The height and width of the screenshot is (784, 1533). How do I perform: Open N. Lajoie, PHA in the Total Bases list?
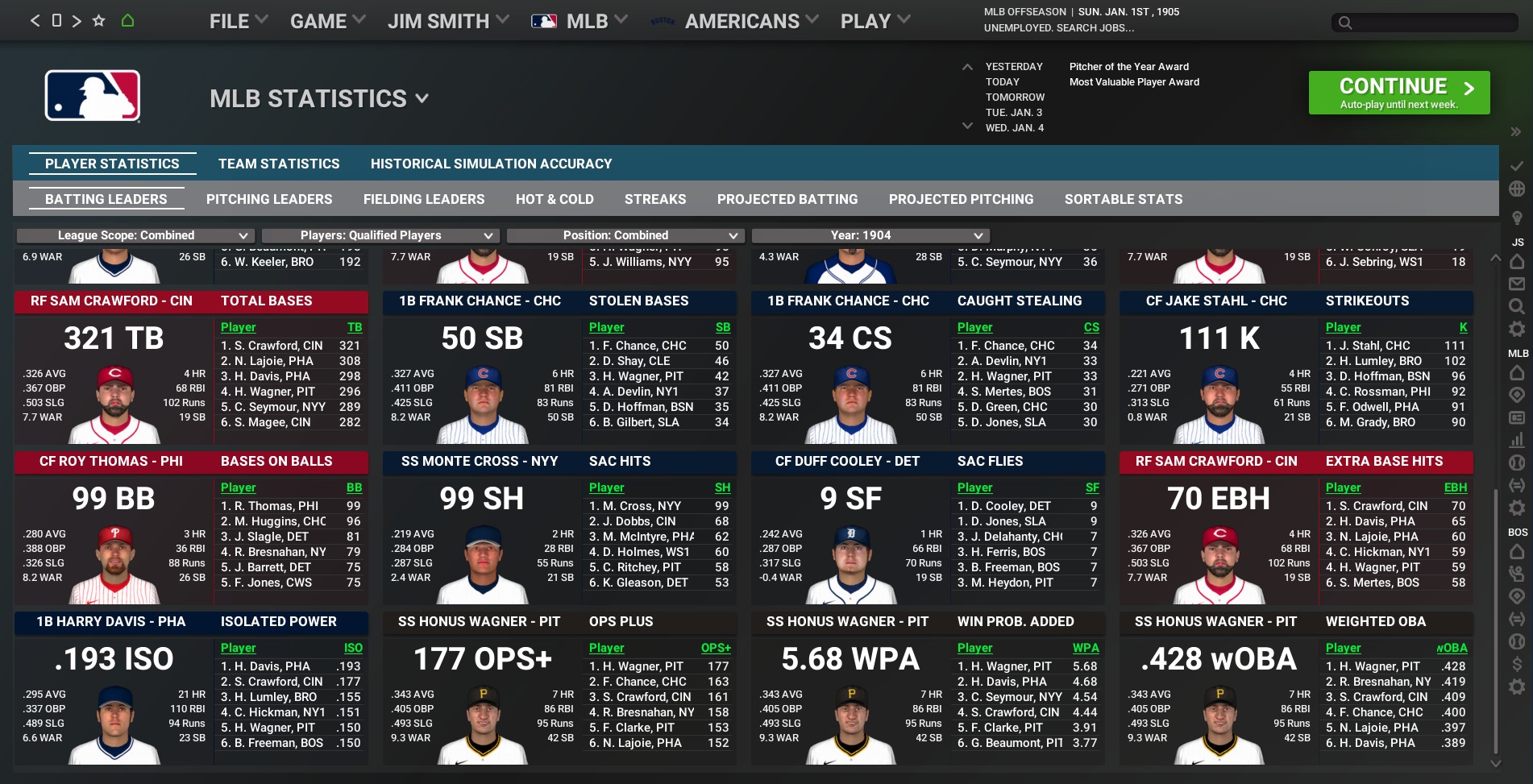pos(268,361)
